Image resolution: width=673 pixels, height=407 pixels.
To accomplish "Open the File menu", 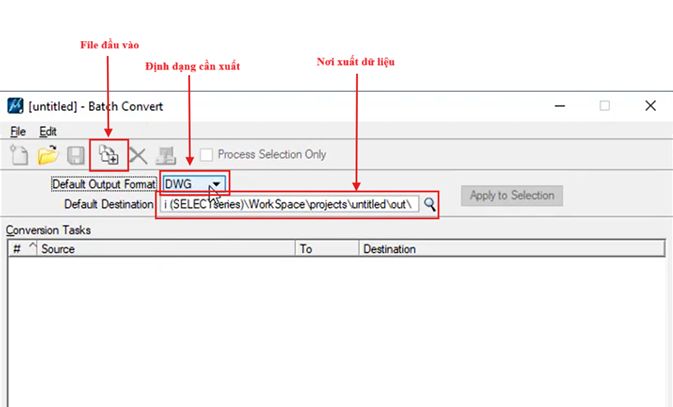I will 17,131.
